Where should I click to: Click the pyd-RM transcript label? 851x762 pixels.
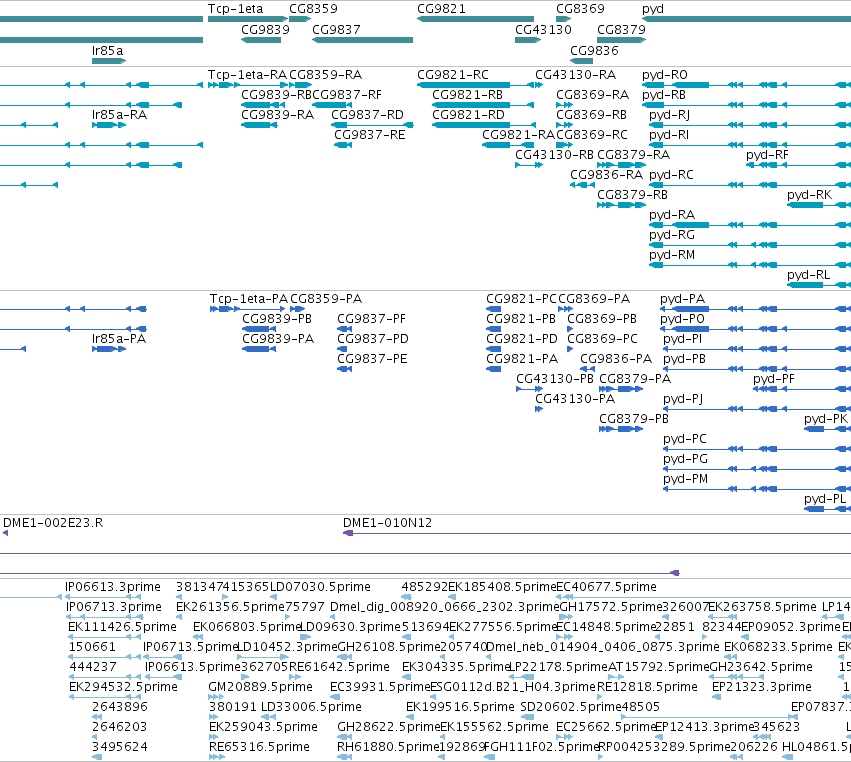pos(672,255)
